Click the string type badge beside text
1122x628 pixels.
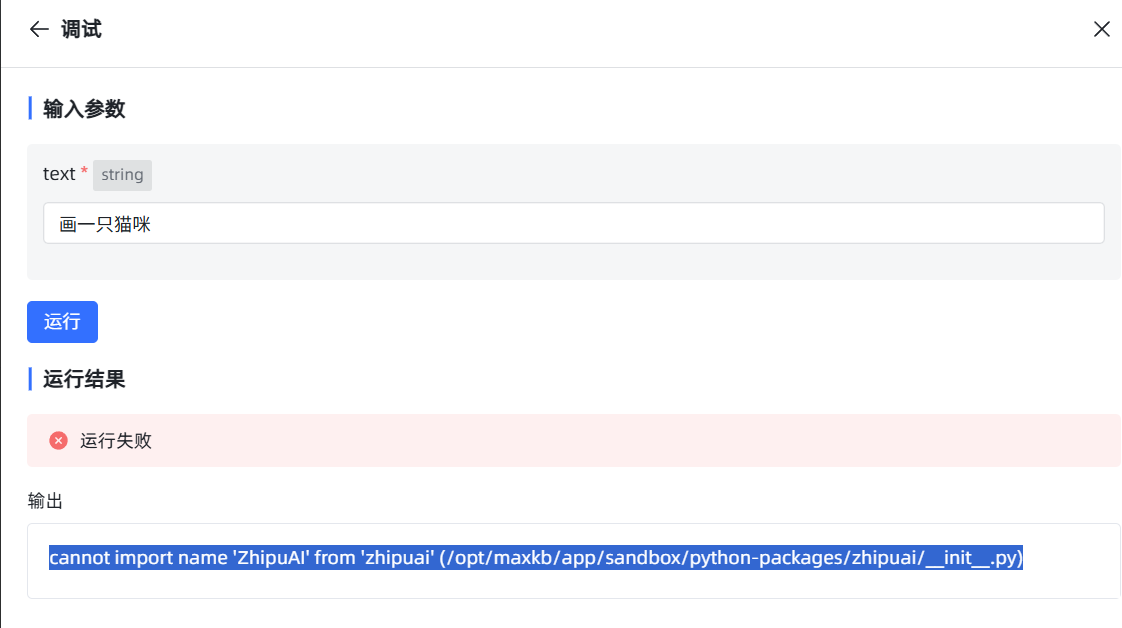pos(122,174)
